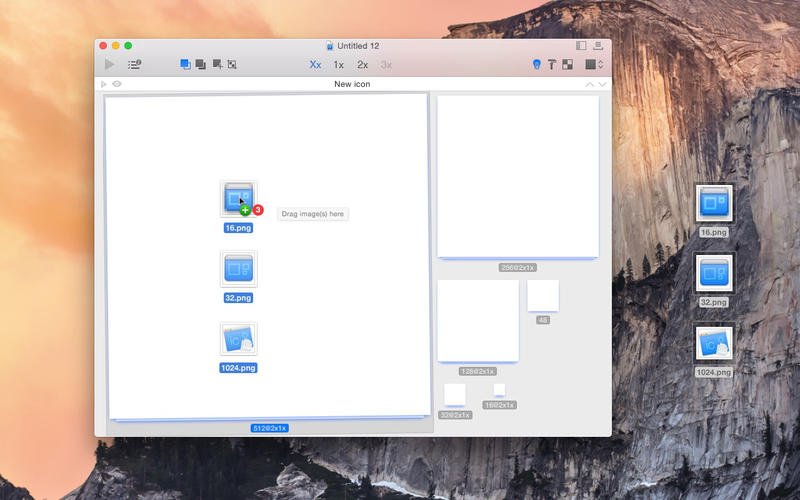The width and height of the screenshot is (800, 500).
Task: Click the up chevron in New icon bar
Action: 589,84
